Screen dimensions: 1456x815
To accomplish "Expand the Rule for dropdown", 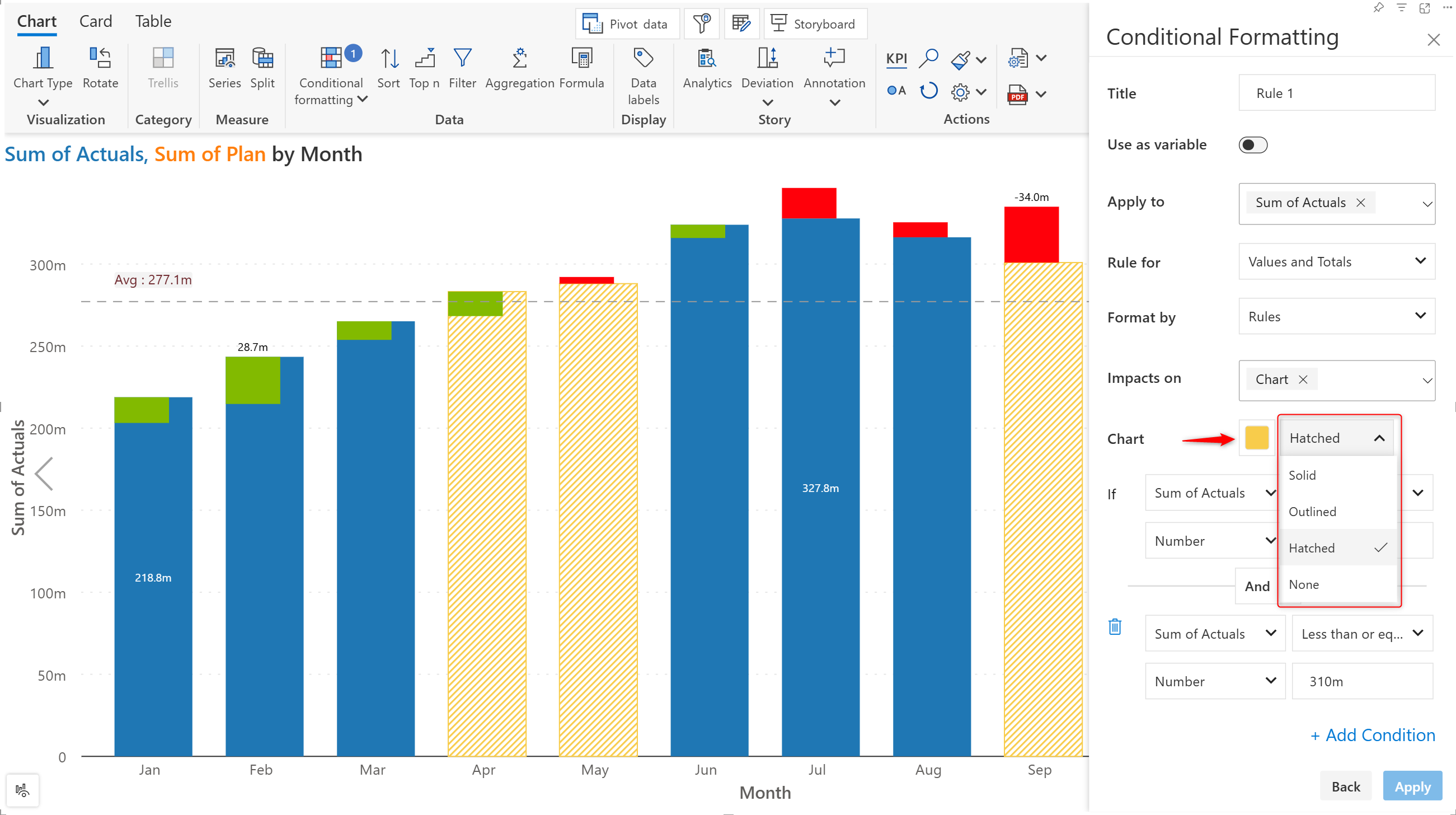I will click(1336, 261).
